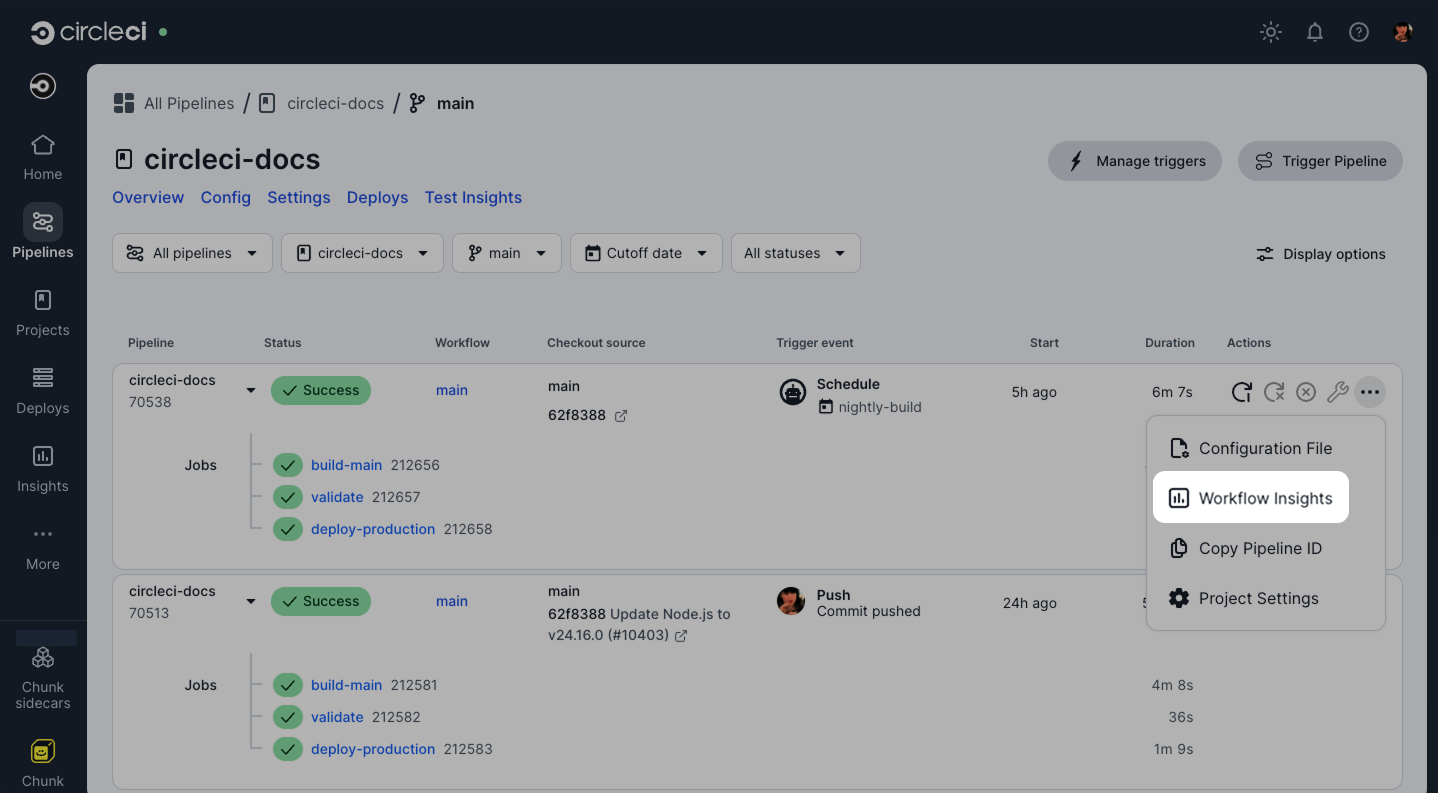Image resolution: width=1438 pixels, height=793 pixels.
Task: Click Success status badge for pipeline 70538
Action: click(321, 390)
